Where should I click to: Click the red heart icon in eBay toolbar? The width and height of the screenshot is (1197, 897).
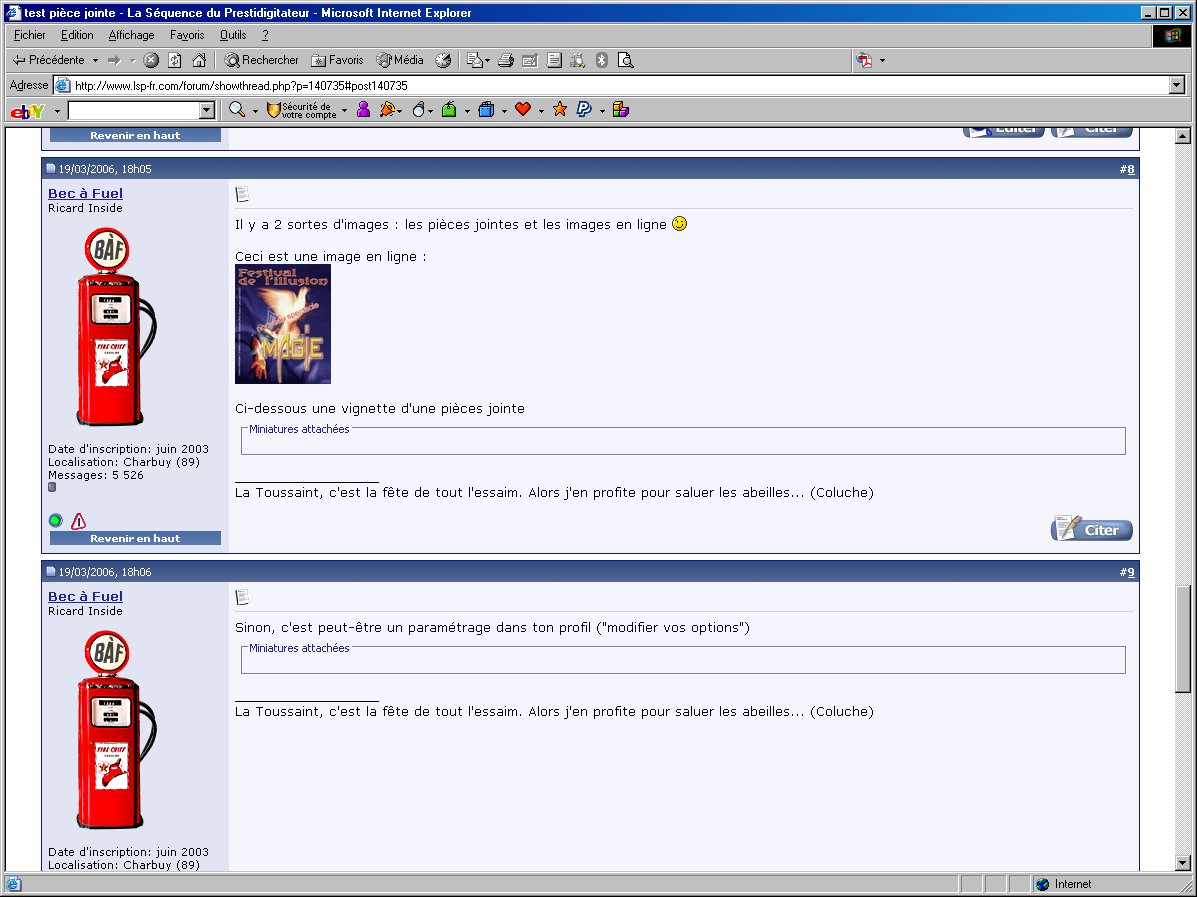(523, 110)
